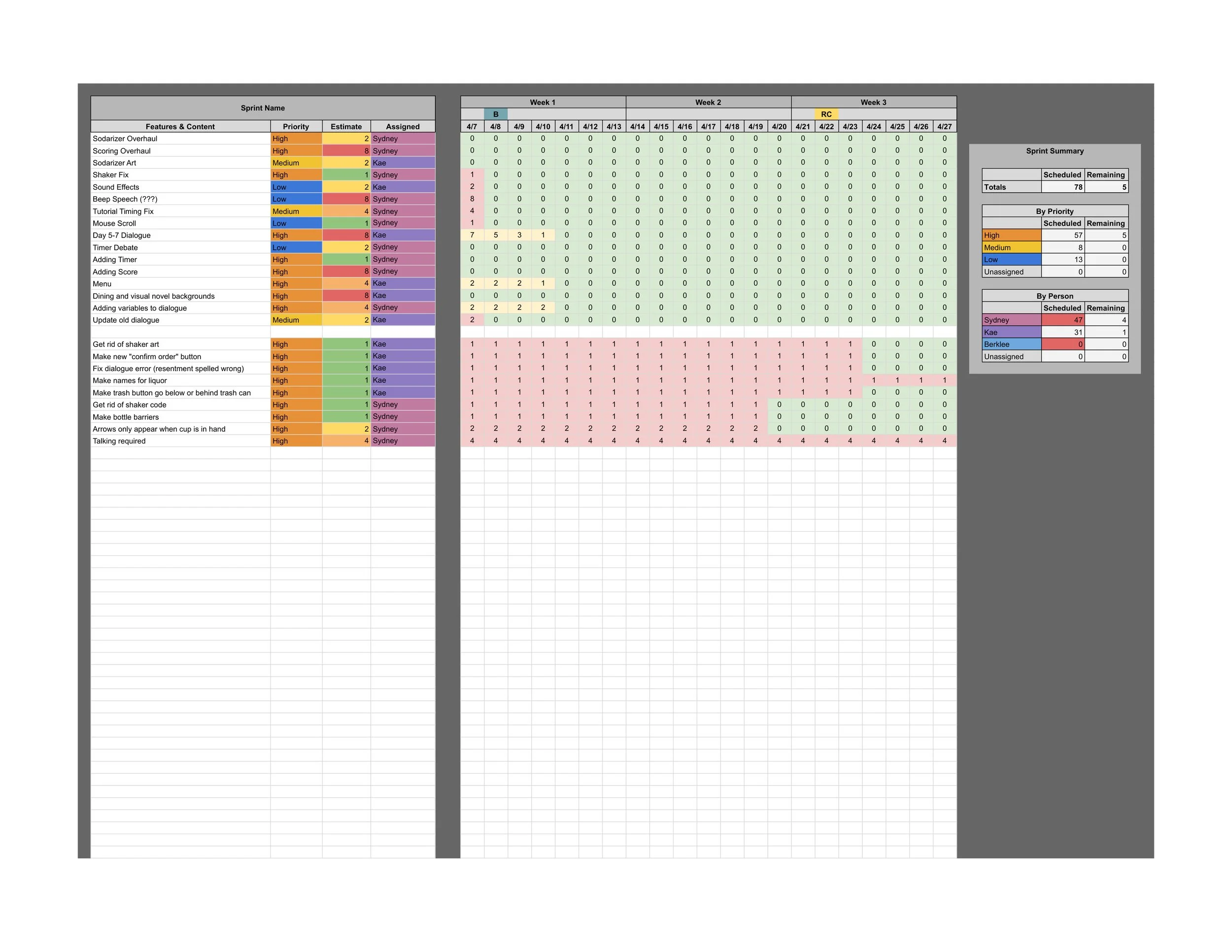Select the Sprint Summary title
1232x952 pixels.
pyautogui.click(x=1054, y=151)
